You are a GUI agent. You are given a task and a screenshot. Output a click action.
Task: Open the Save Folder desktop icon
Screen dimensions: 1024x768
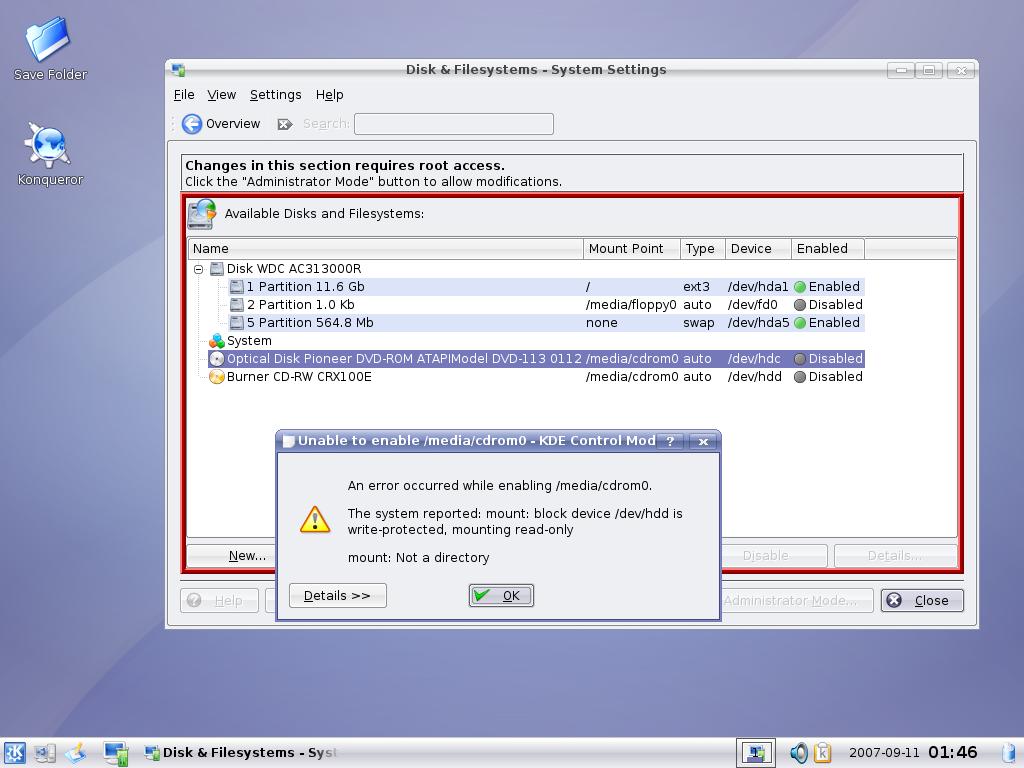tap(49, 40)
